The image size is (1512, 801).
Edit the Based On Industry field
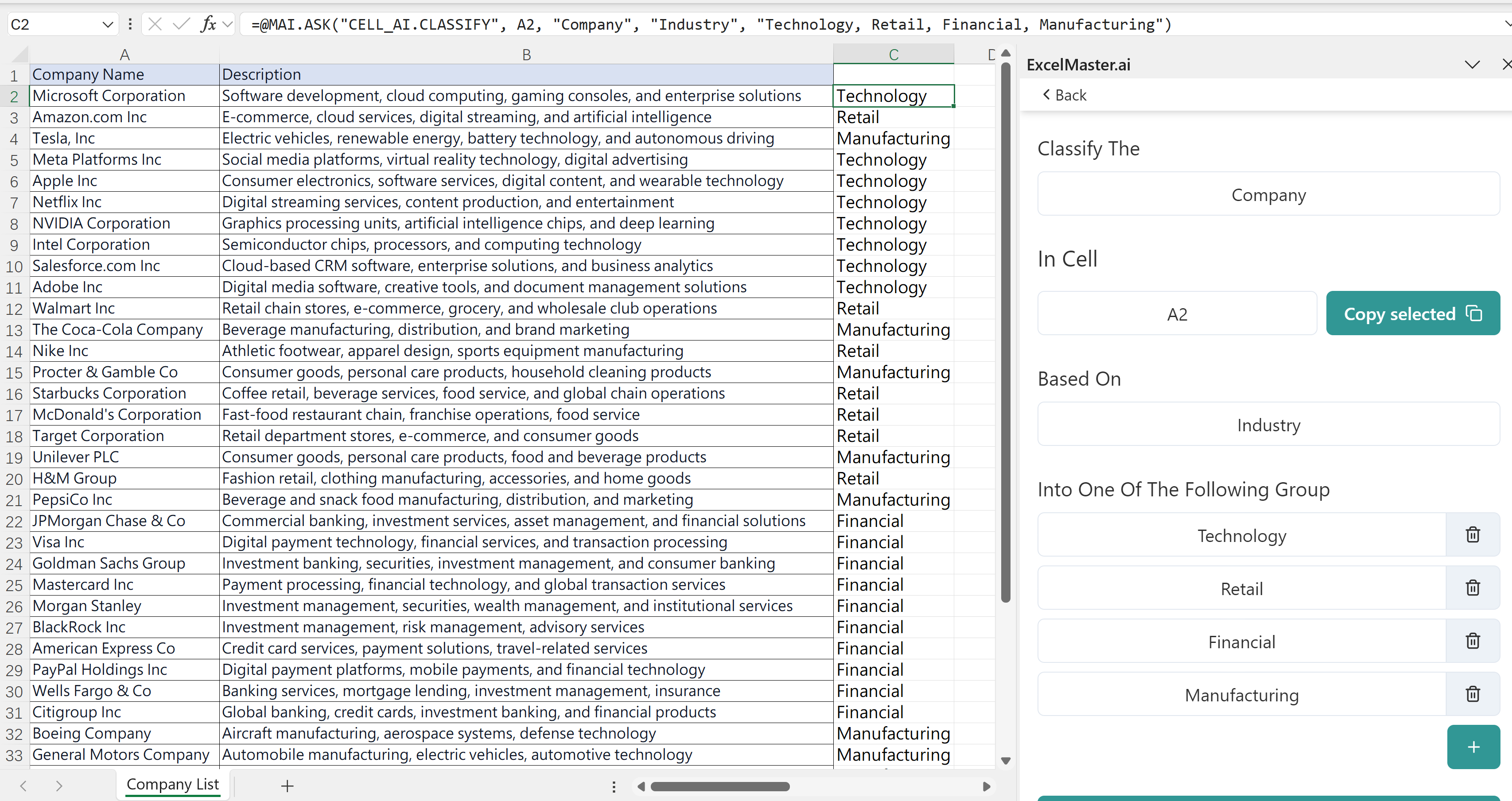tap(1268, 424)
